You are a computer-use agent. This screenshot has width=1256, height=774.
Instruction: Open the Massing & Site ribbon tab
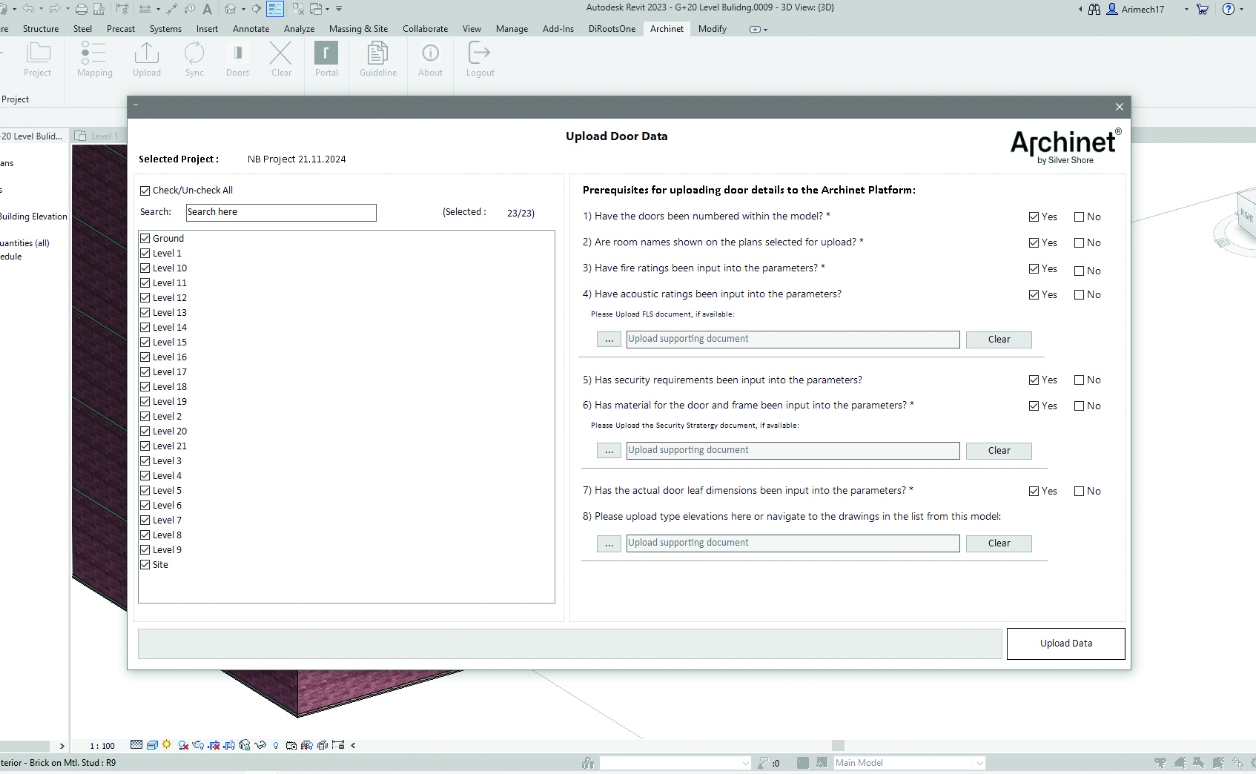(358, 29)
